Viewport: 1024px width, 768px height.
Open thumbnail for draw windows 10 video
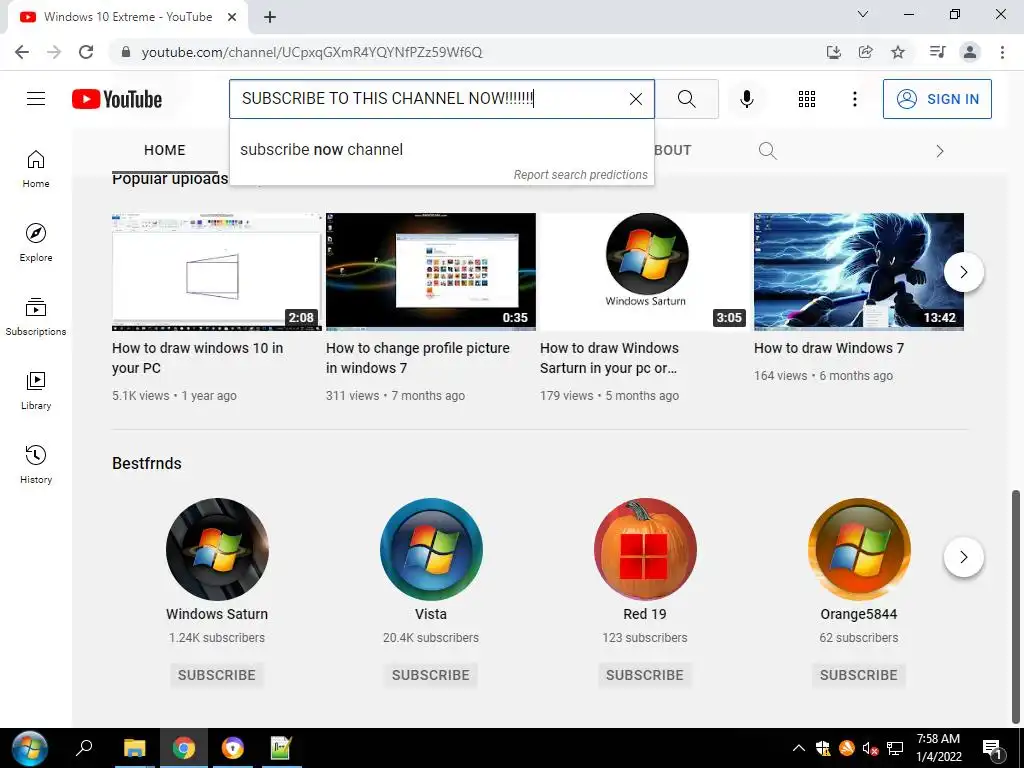pyautogui.click(x=217, y=272)
